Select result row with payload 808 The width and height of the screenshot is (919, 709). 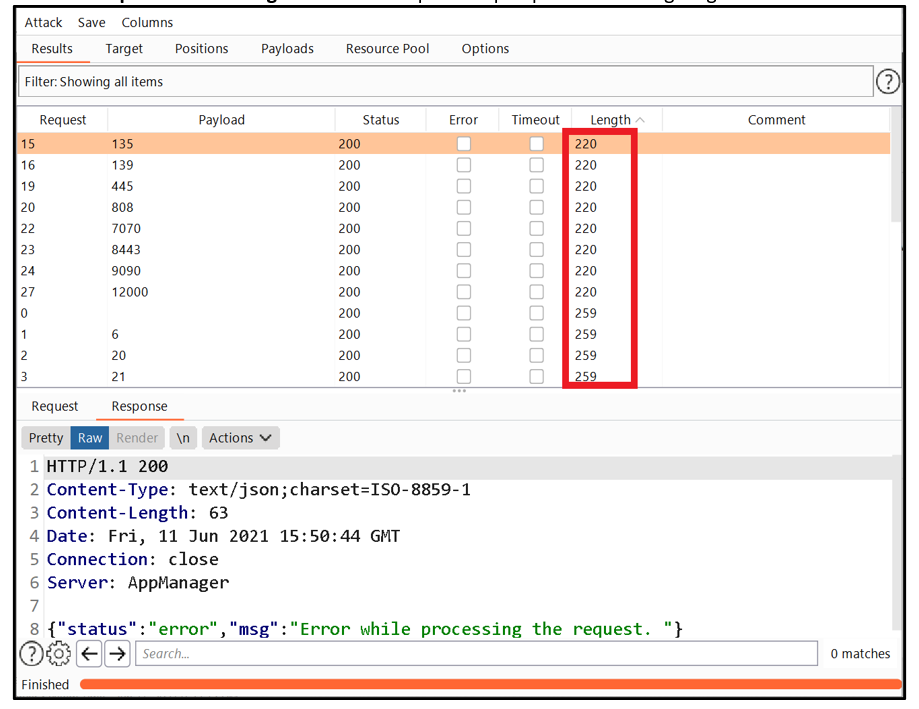[454, 207]
